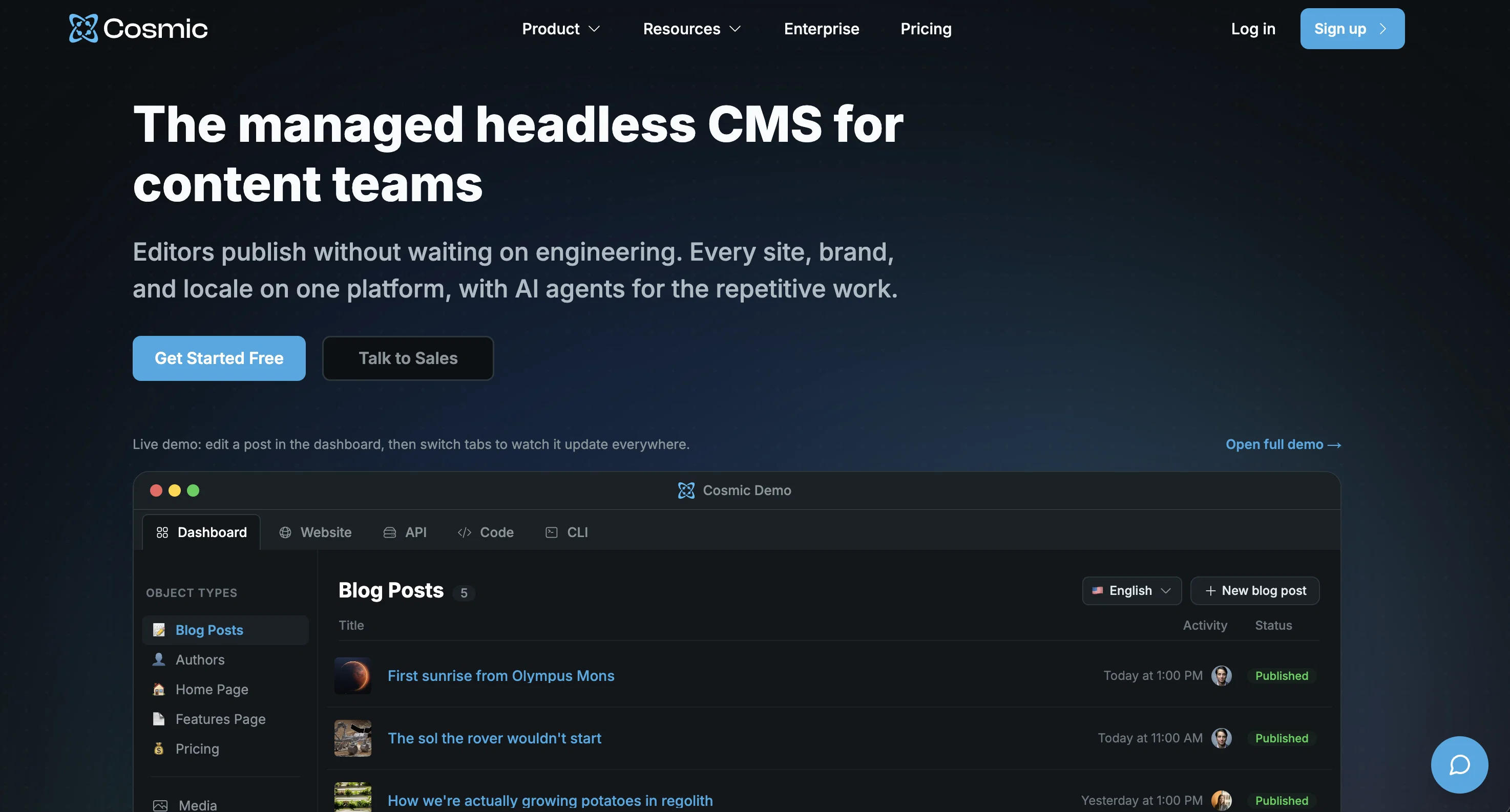Click the Blog Posts notepad icon in sidebar

coord(159,630)
